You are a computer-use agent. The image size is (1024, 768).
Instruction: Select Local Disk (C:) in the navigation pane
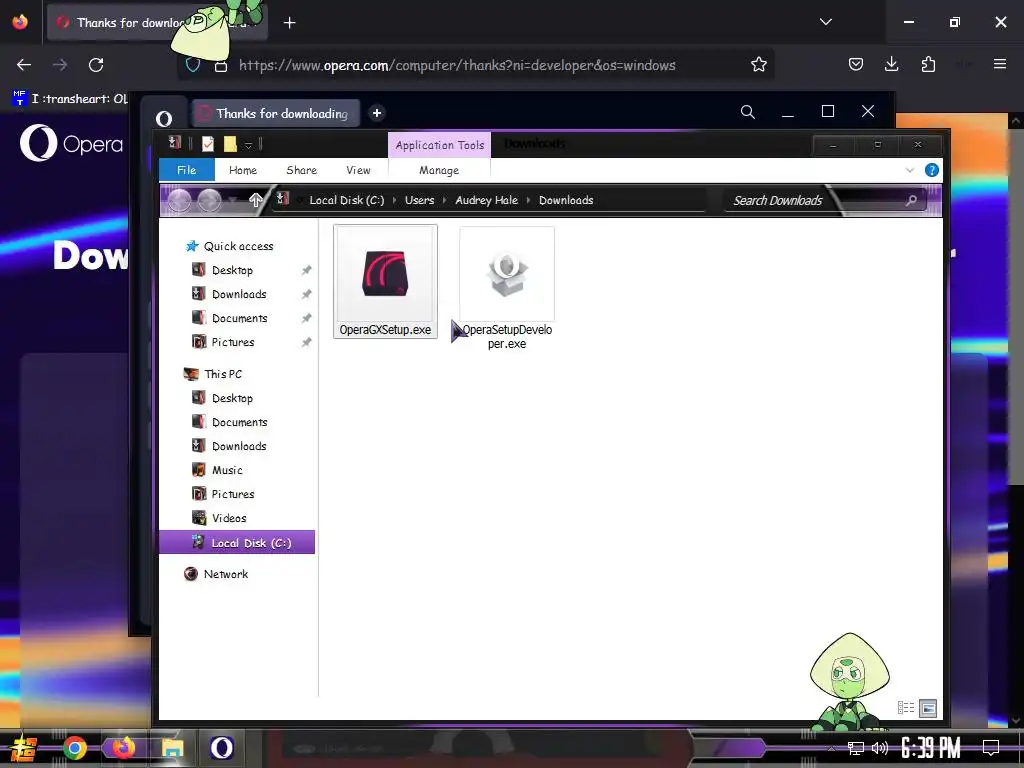coord(237,543)
